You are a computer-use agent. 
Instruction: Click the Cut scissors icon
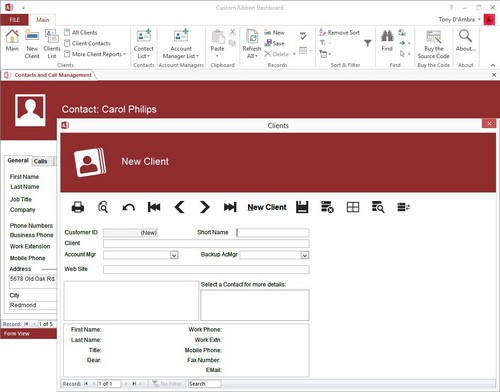coord(232,32)
